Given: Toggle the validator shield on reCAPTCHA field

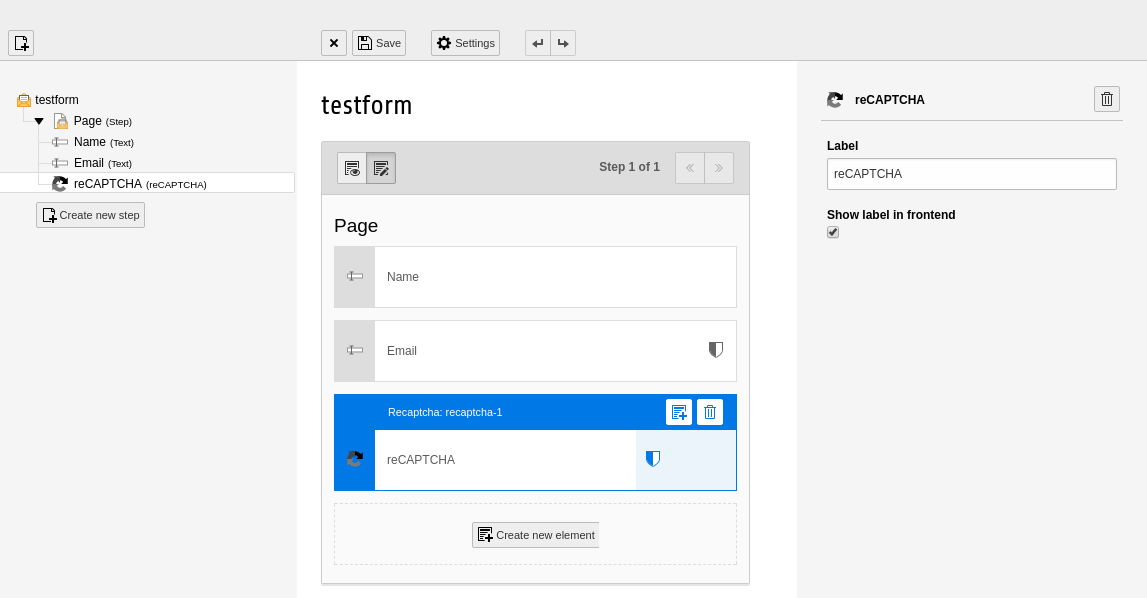Looking at the screenshot, I should coord(654,459).
